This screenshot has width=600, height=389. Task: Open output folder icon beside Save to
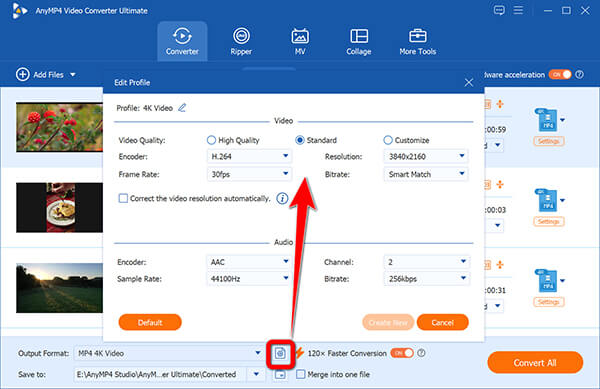click(x=280, y=374)
